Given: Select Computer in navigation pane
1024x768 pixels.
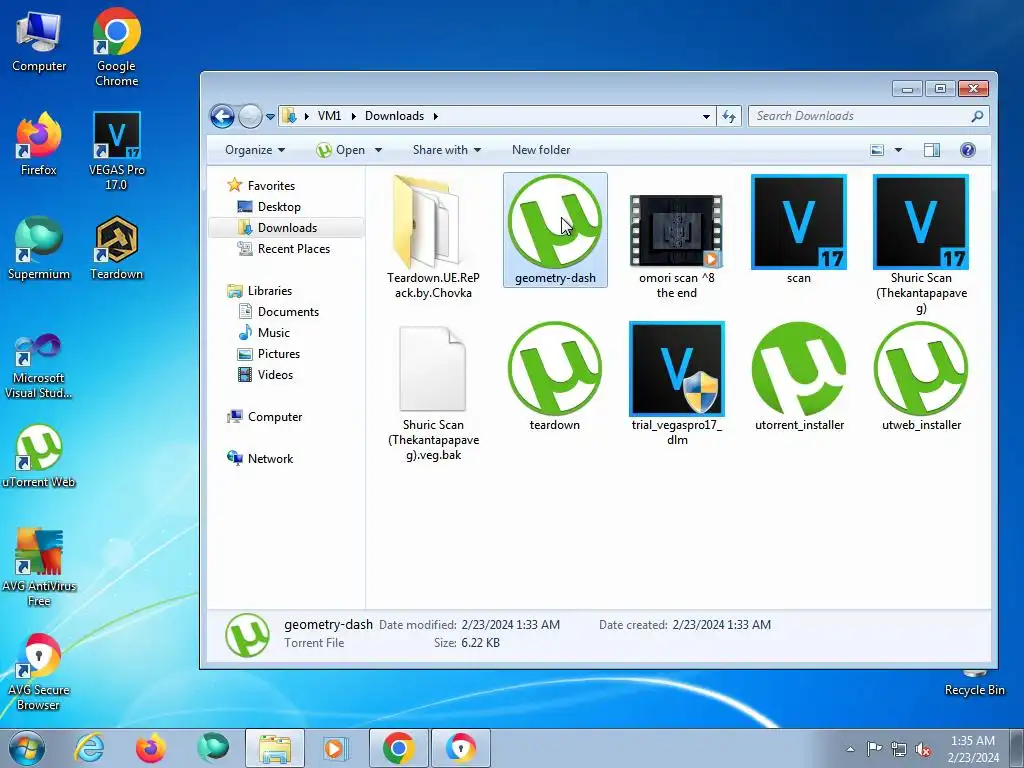Looking at the screenshot, I should [x=264, y=417].
